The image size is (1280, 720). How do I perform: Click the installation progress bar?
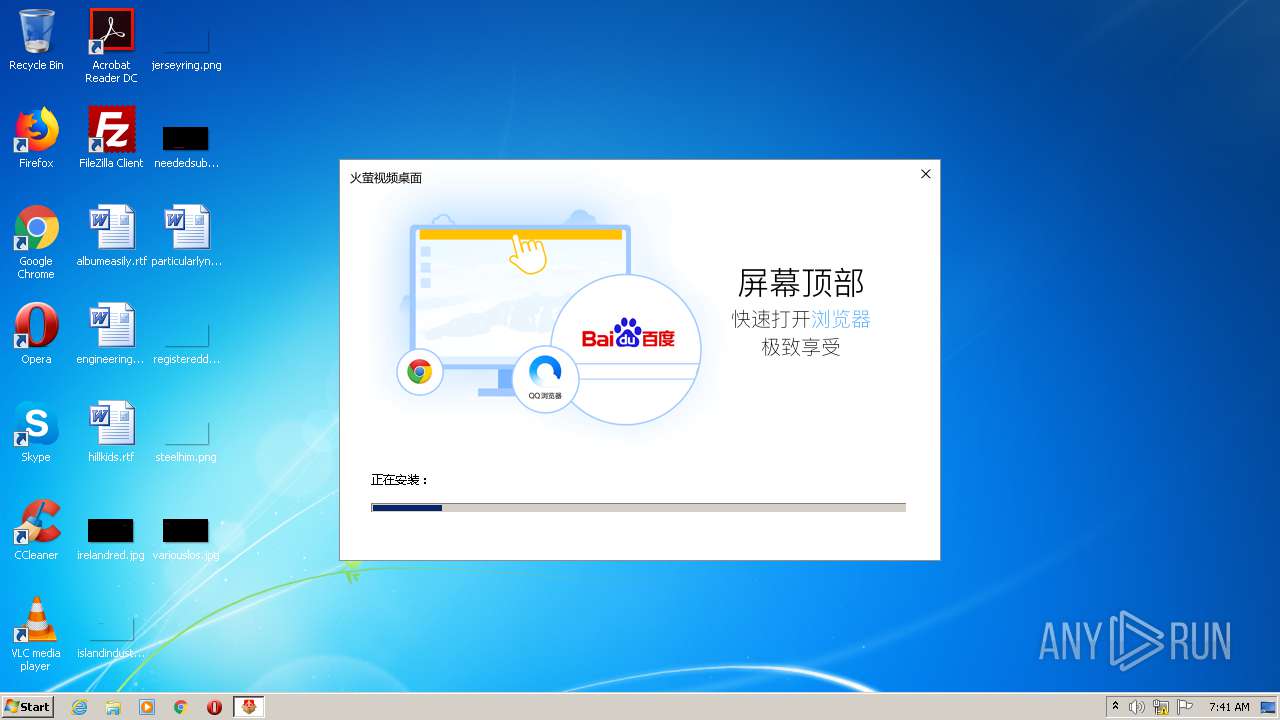pos(638,507)
